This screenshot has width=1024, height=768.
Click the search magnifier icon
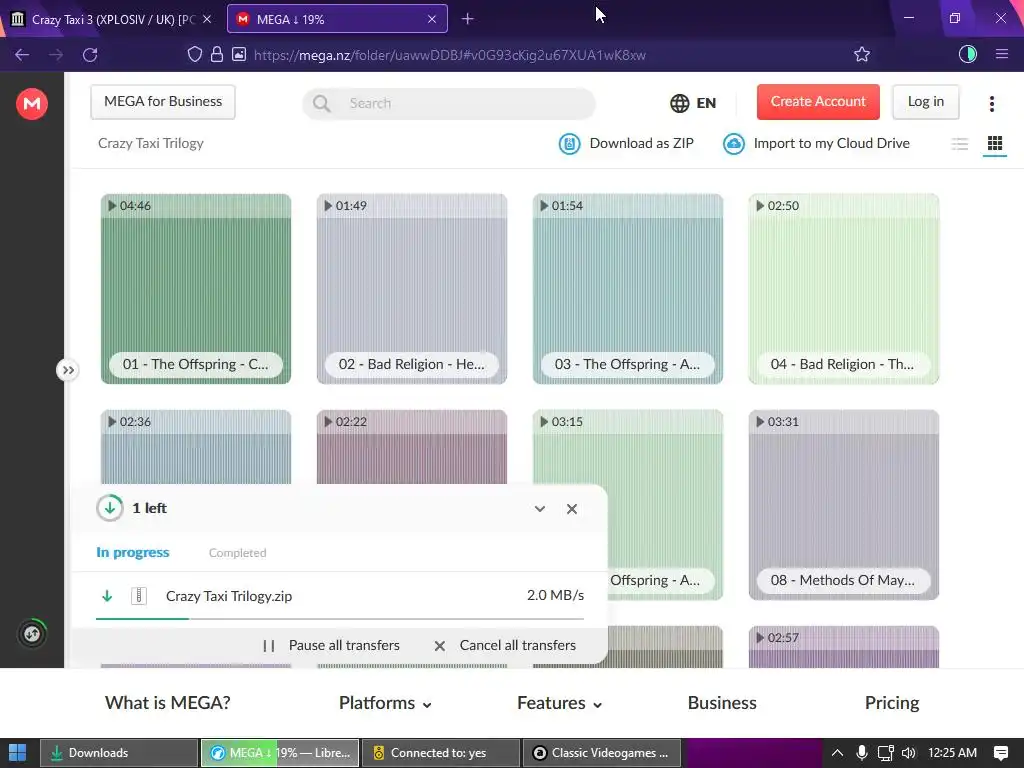pyautogui.click(x=321, y=103)
